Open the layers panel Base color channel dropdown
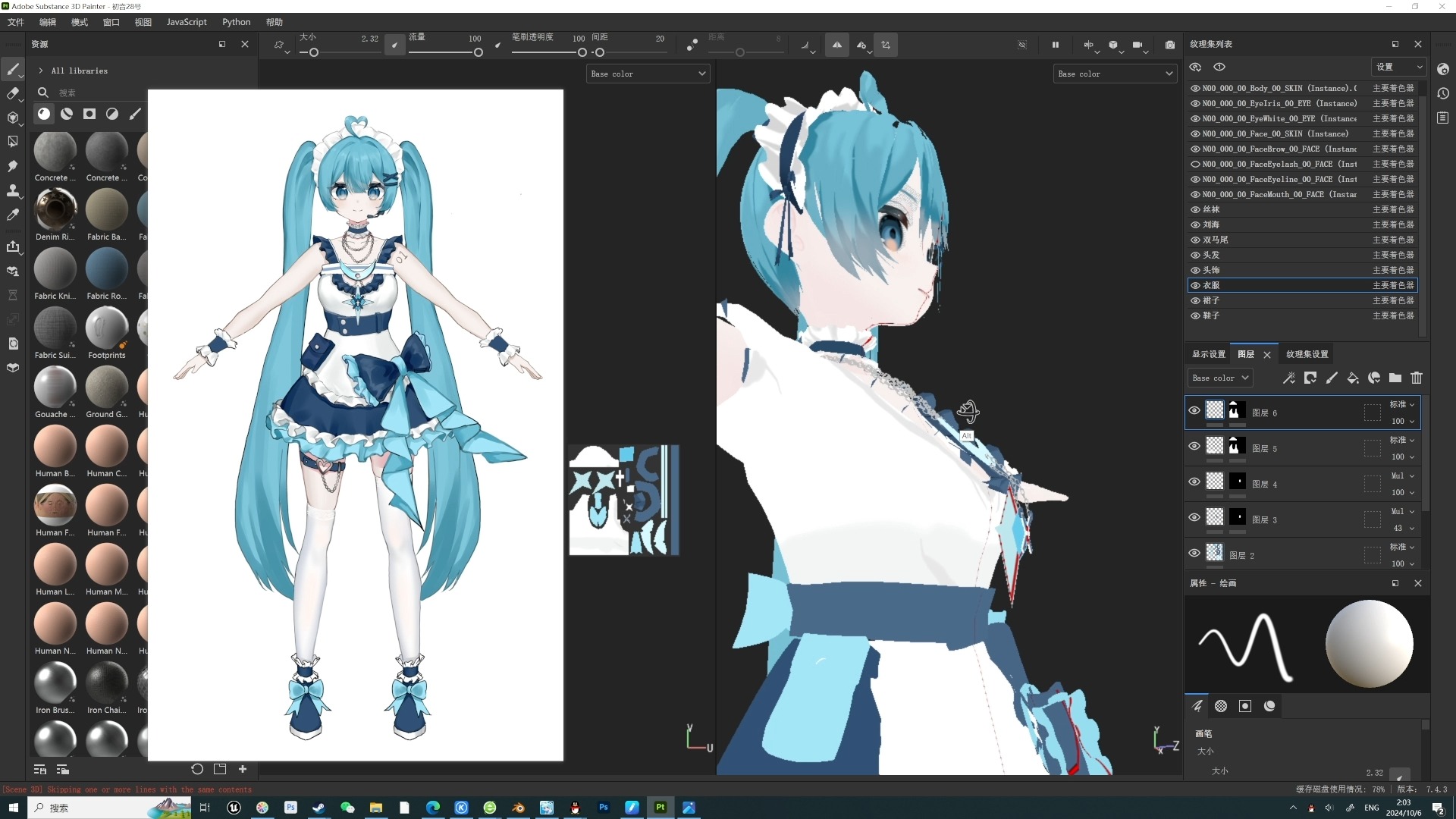Viewport: 1456px width, 819px height. 1219,378
